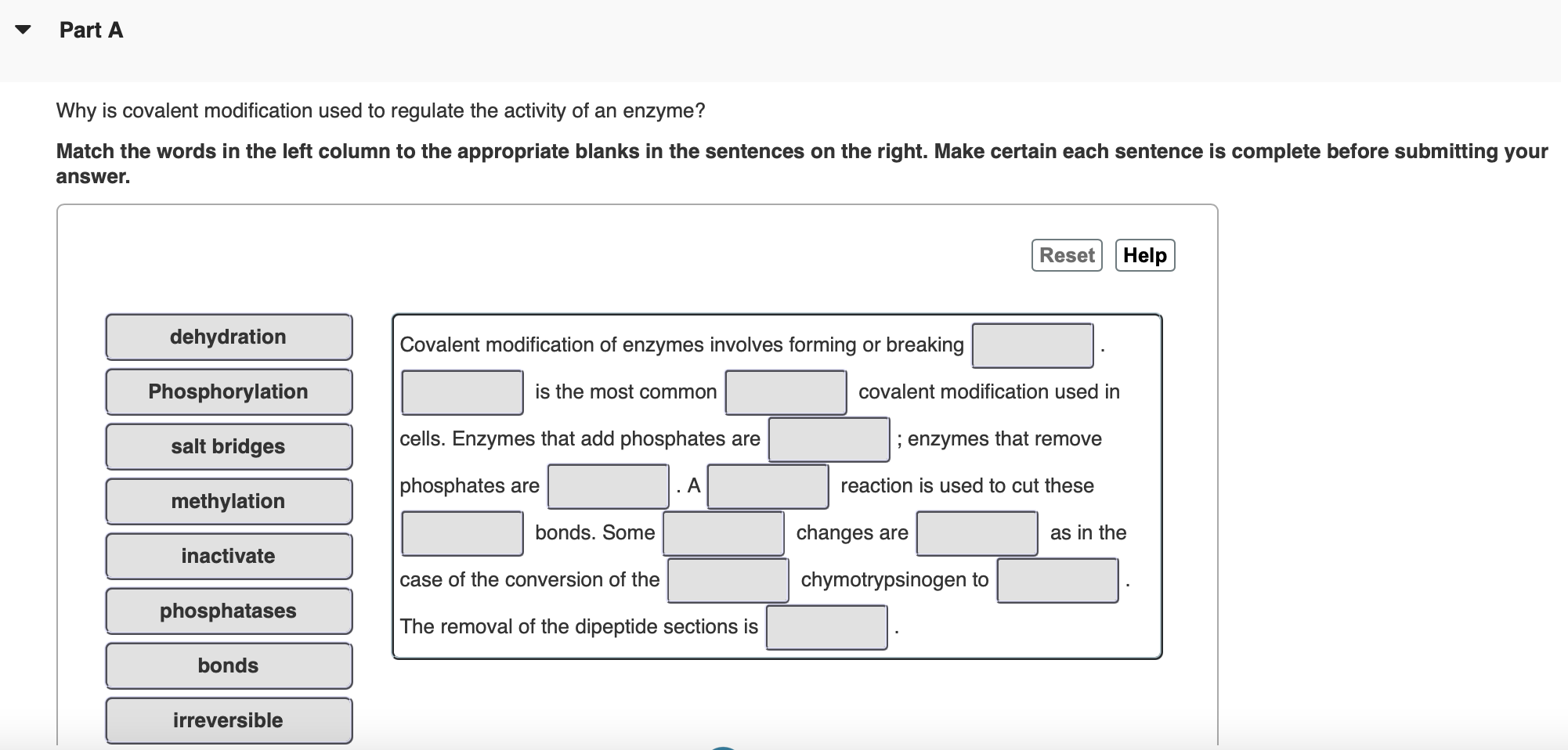Select the dehydration word tile
The image size is (1568, 750).
[228, 337]
